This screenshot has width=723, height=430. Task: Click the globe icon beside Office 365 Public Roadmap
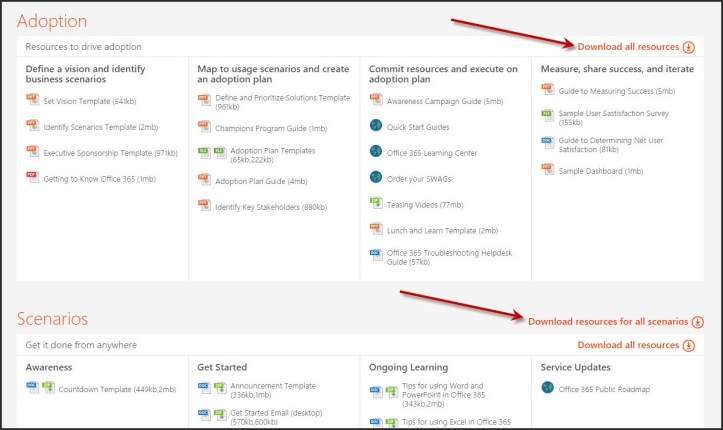click(x=547, y=387)
